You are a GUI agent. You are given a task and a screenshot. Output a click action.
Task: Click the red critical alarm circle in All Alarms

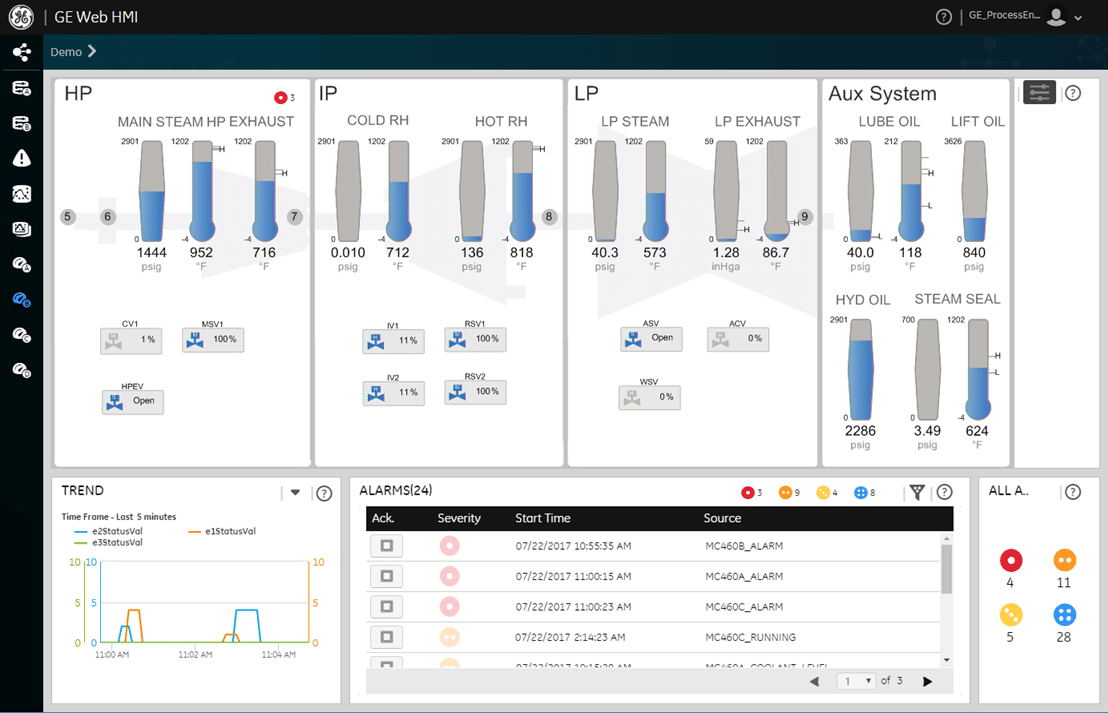pos(1010,560)
